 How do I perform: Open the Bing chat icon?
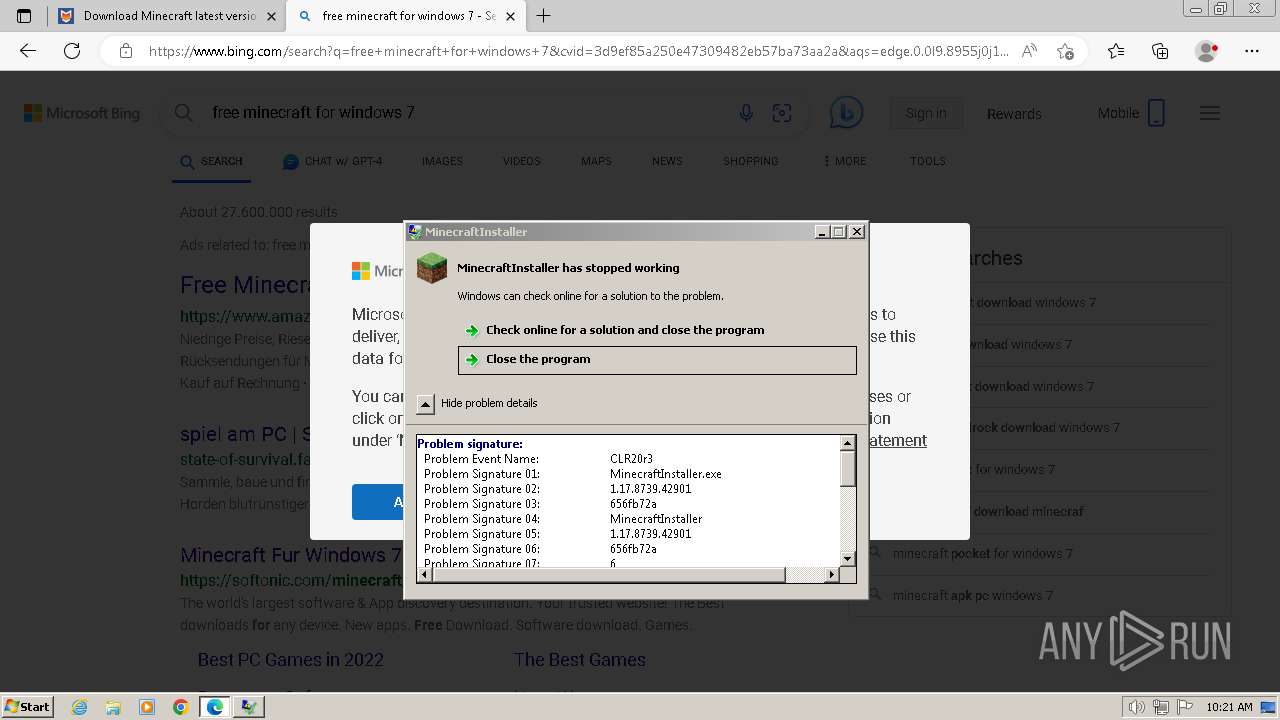[x=846, y=114]
